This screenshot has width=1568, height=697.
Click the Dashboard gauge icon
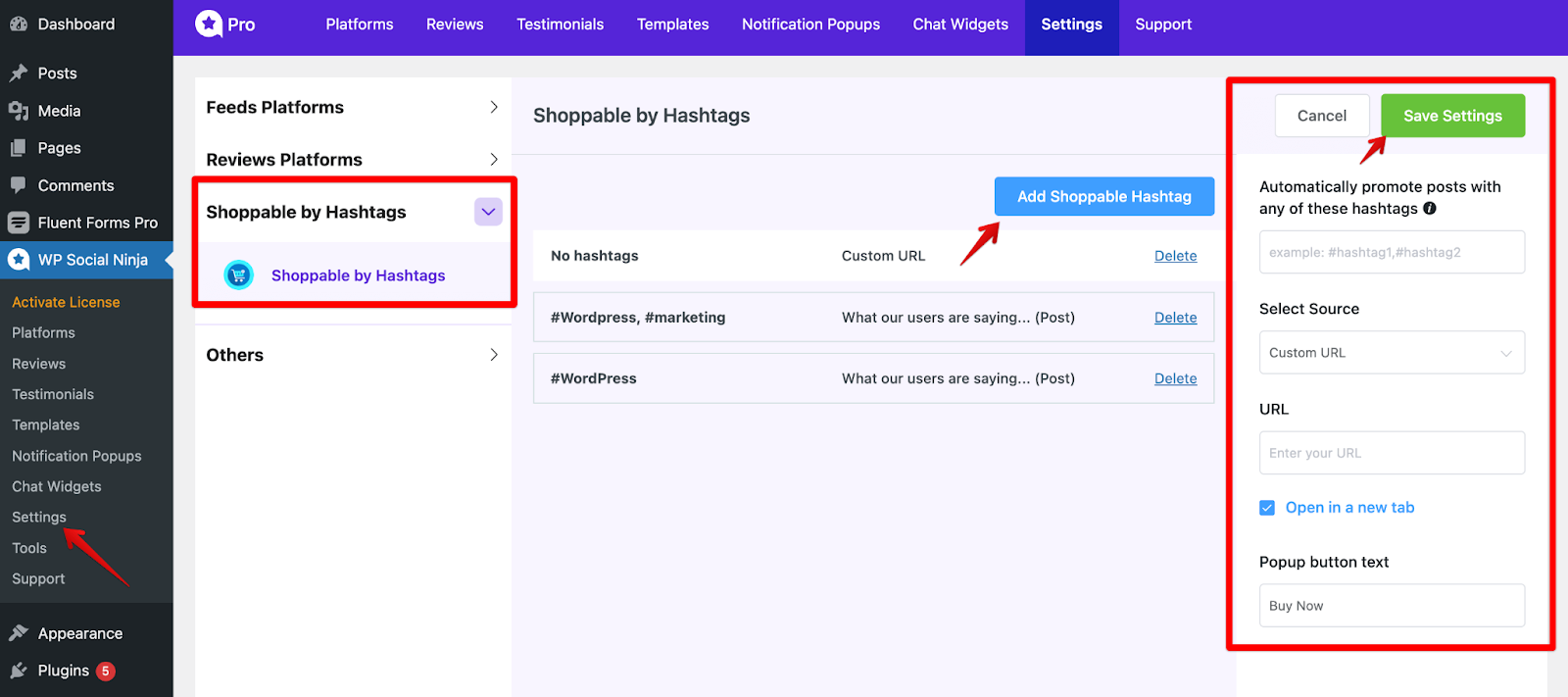pos(18,24)
